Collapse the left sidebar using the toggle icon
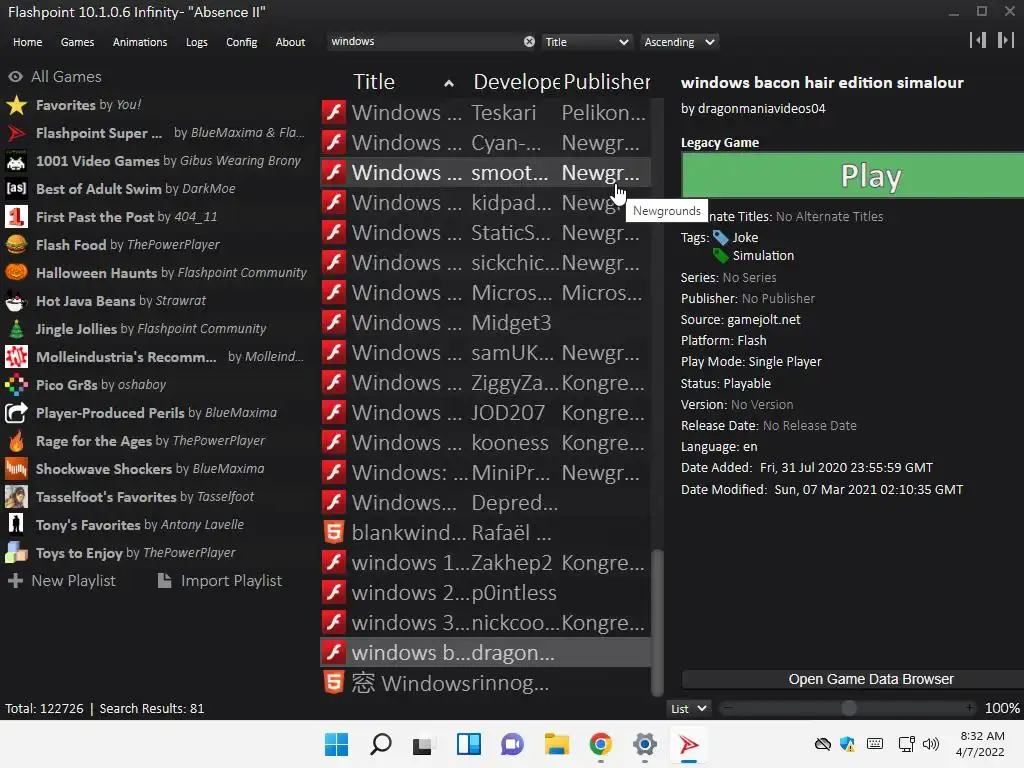 tap(978, 40)
